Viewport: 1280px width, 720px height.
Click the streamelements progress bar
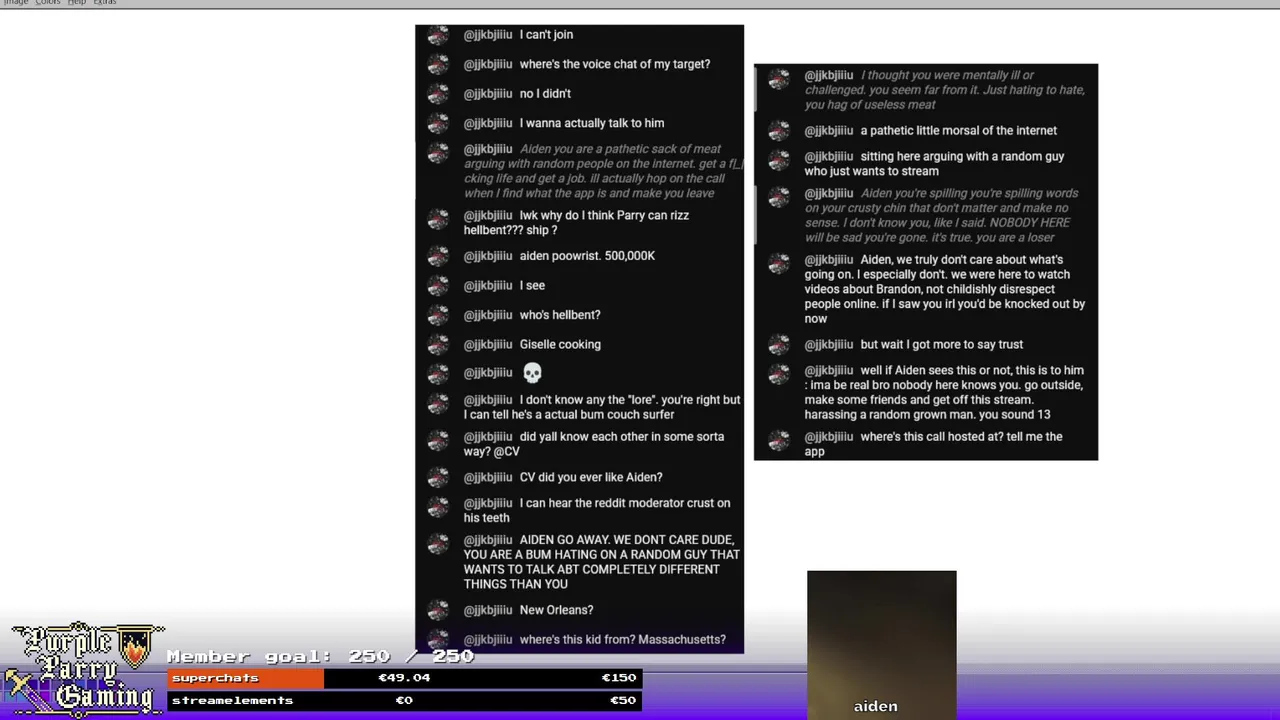[x=404, y=701]
